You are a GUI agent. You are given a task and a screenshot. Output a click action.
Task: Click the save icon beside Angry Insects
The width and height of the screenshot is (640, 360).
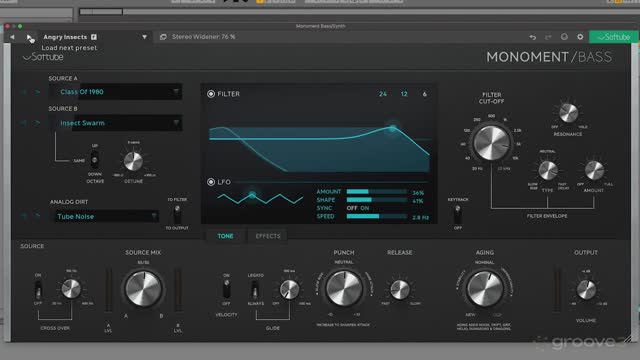pos(94,37)
